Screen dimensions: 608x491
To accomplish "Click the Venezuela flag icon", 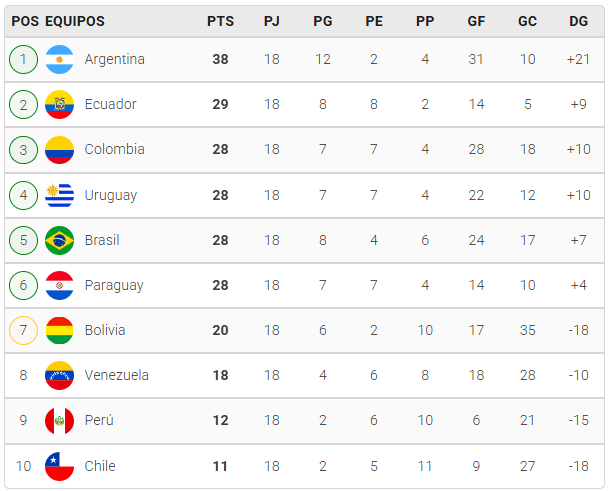I will [59, 375].
